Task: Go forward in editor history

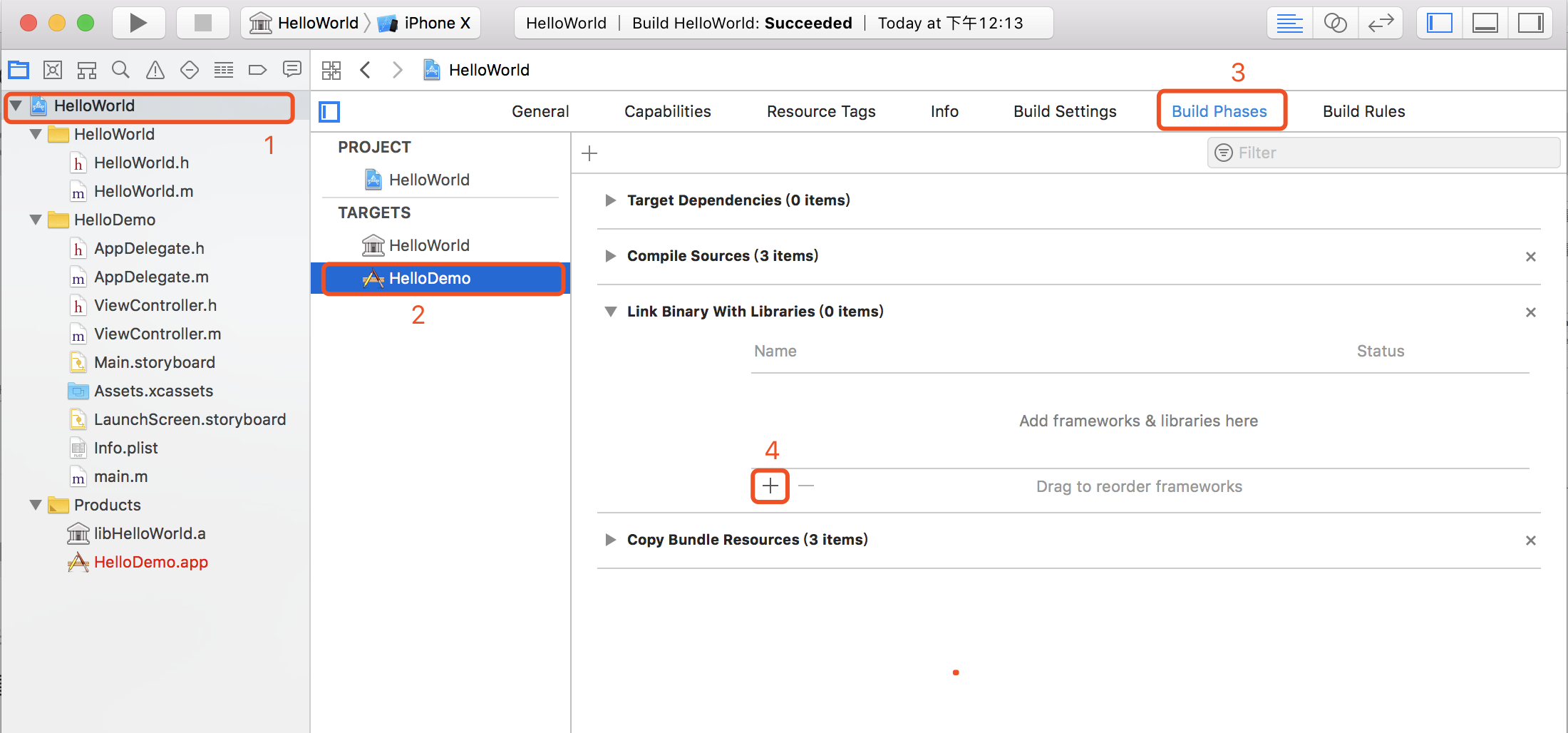Action: (398, 70)
